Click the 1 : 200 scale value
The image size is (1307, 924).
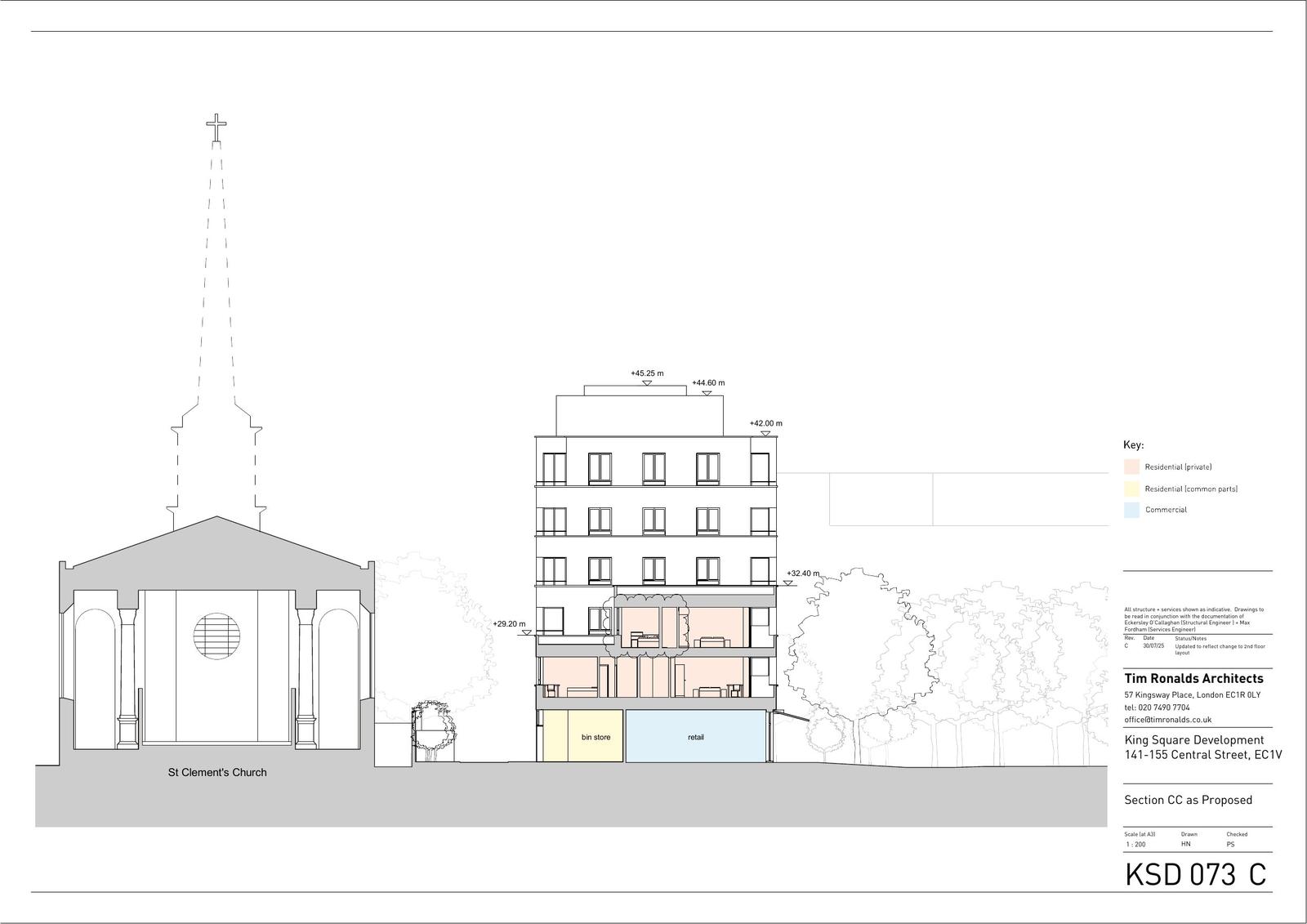coord(1134,844)
